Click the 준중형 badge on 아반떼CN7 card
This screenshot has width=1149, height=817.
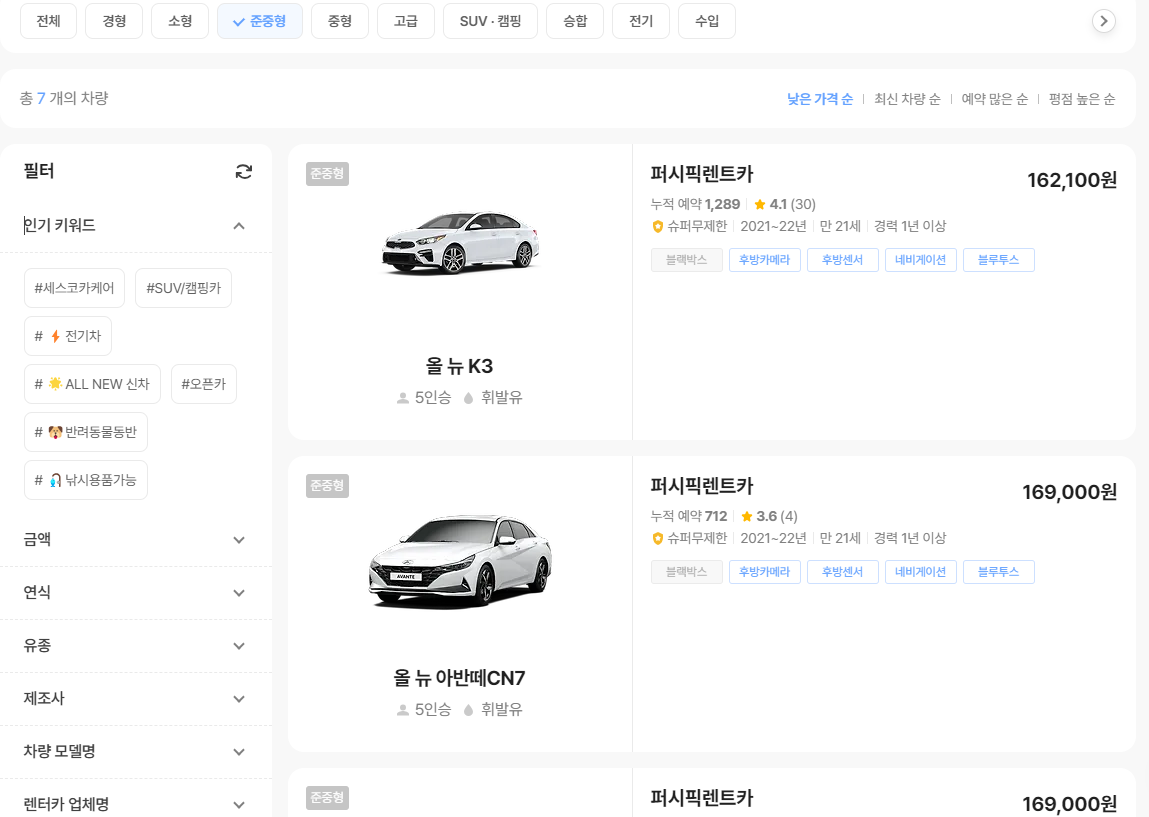pyautogui.click(x=328, y=486)
